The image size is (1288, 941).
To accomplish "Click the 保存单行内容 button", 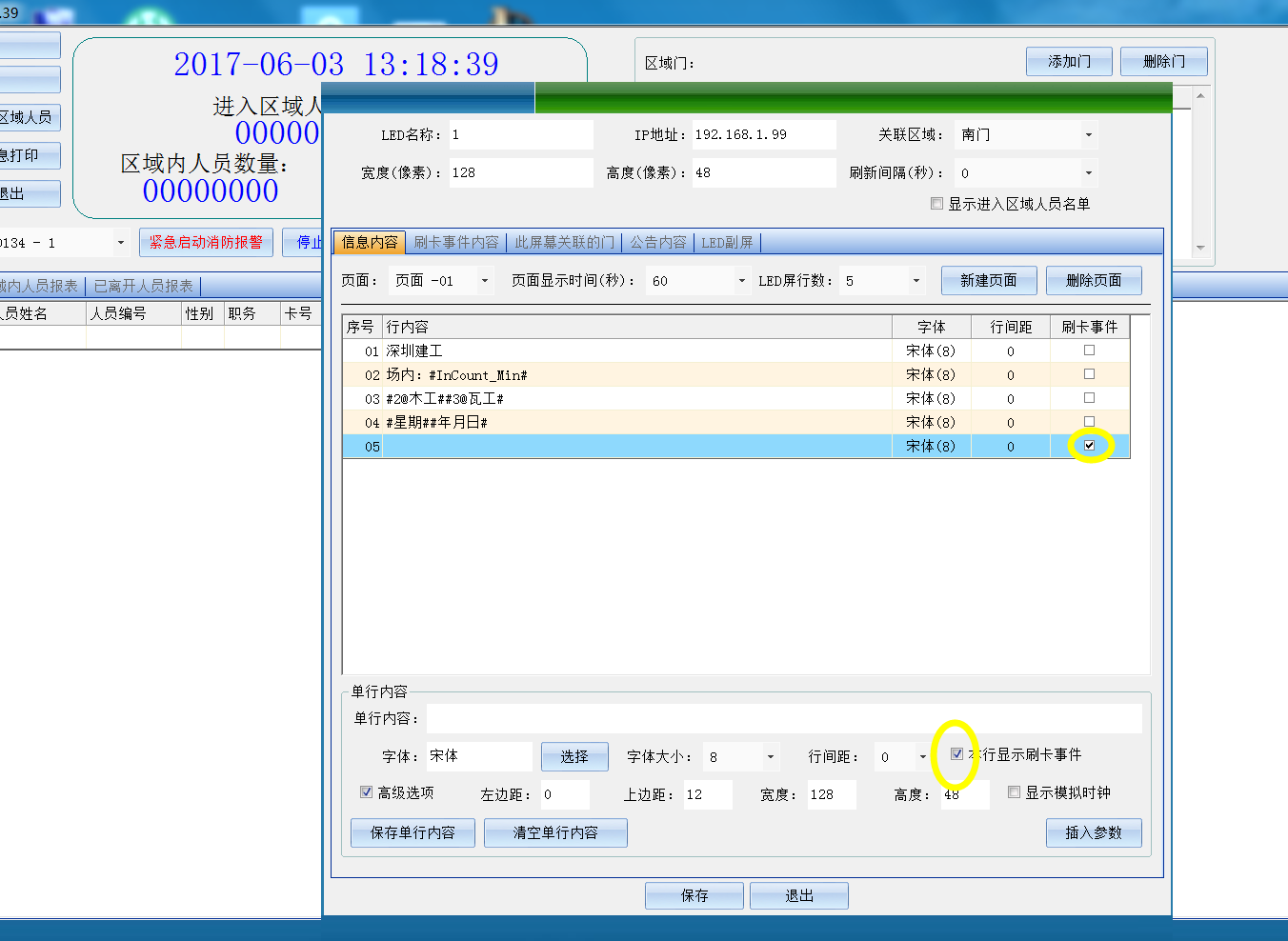I will pyautogui.click(x=413, y=832).
